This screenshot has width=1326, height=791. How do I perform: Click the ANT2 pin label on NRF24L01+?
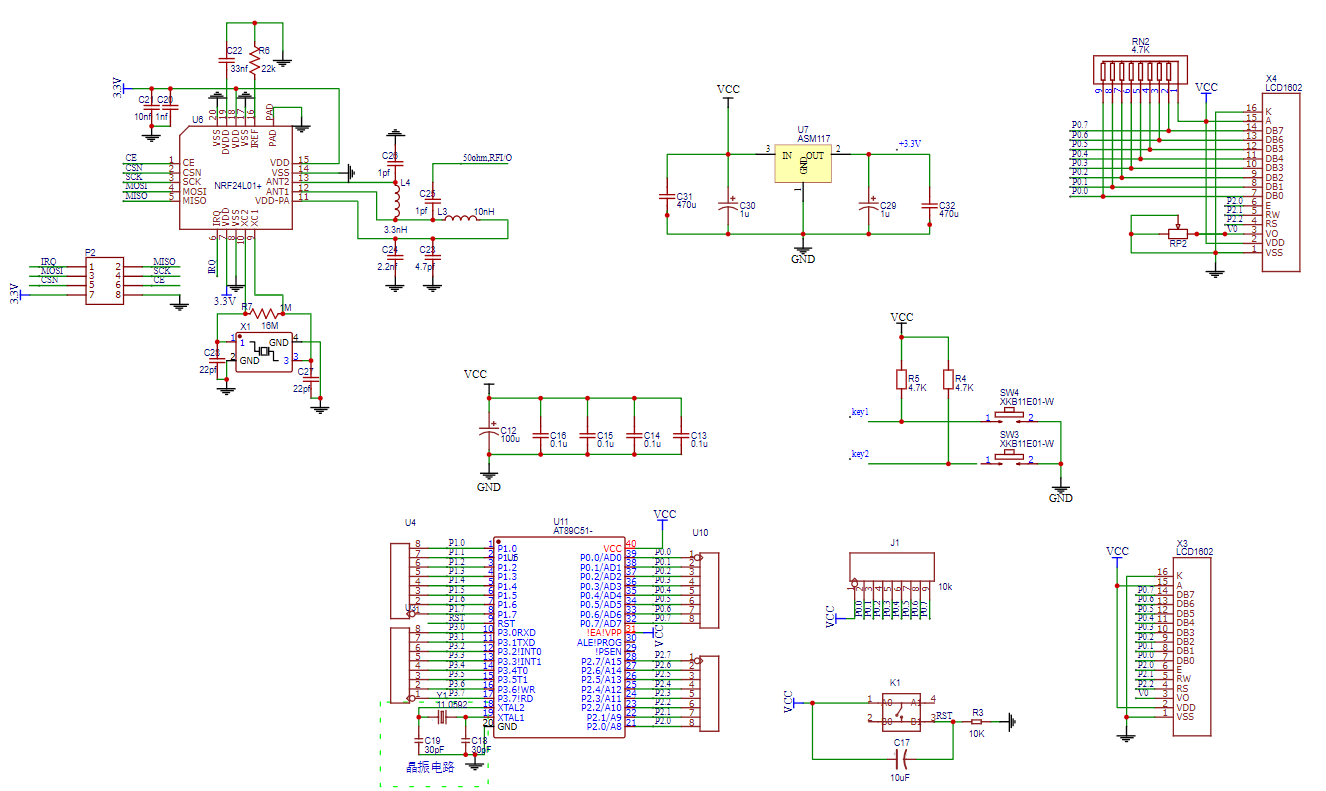pos(279,181)
